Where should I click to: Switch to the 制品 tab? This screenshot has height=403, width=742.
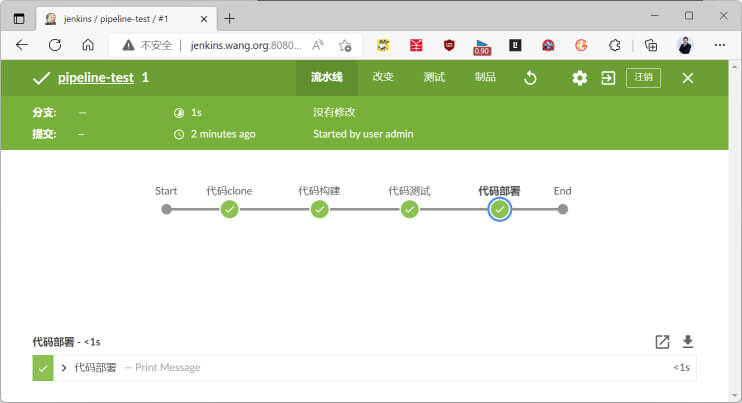(x=485, y=77)
